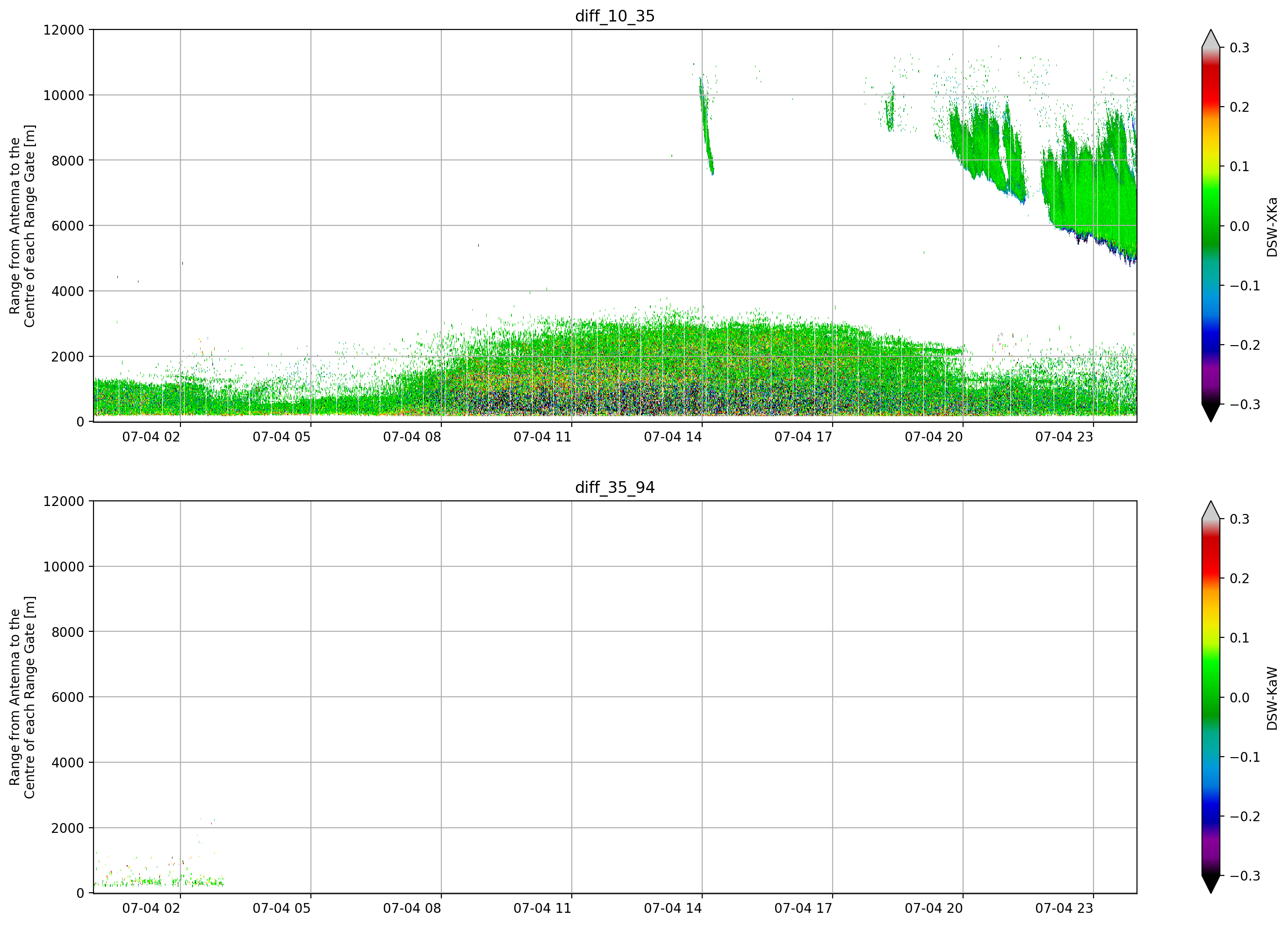Screen dimensions: 1288x925
Task: Click the 07-04 02 x-tick label in diff_35_94
Action: [x=151, y=909]
